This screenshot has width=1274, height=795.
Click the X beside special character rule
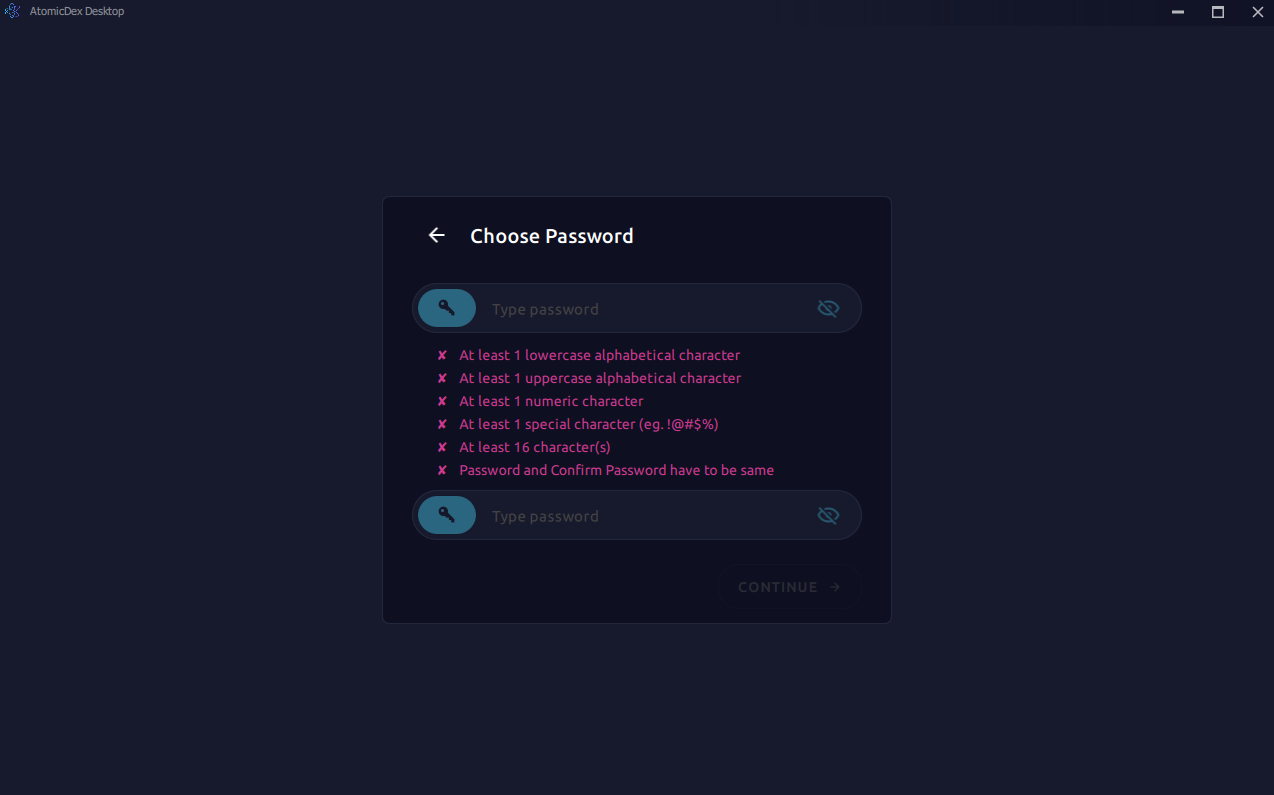(442, 424)
